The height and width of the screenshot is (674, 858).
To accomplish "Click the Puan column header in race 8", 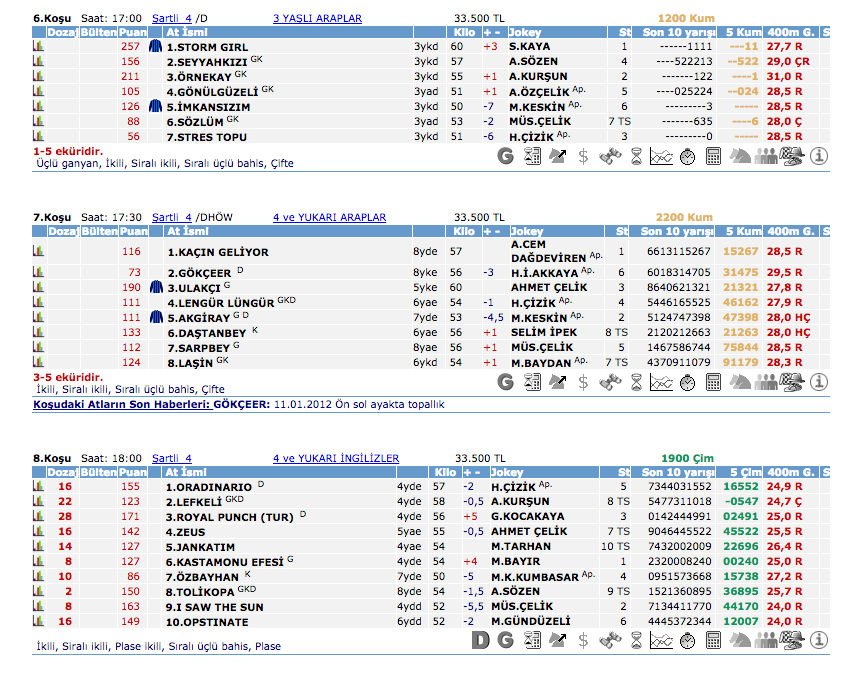I will 131,472.
